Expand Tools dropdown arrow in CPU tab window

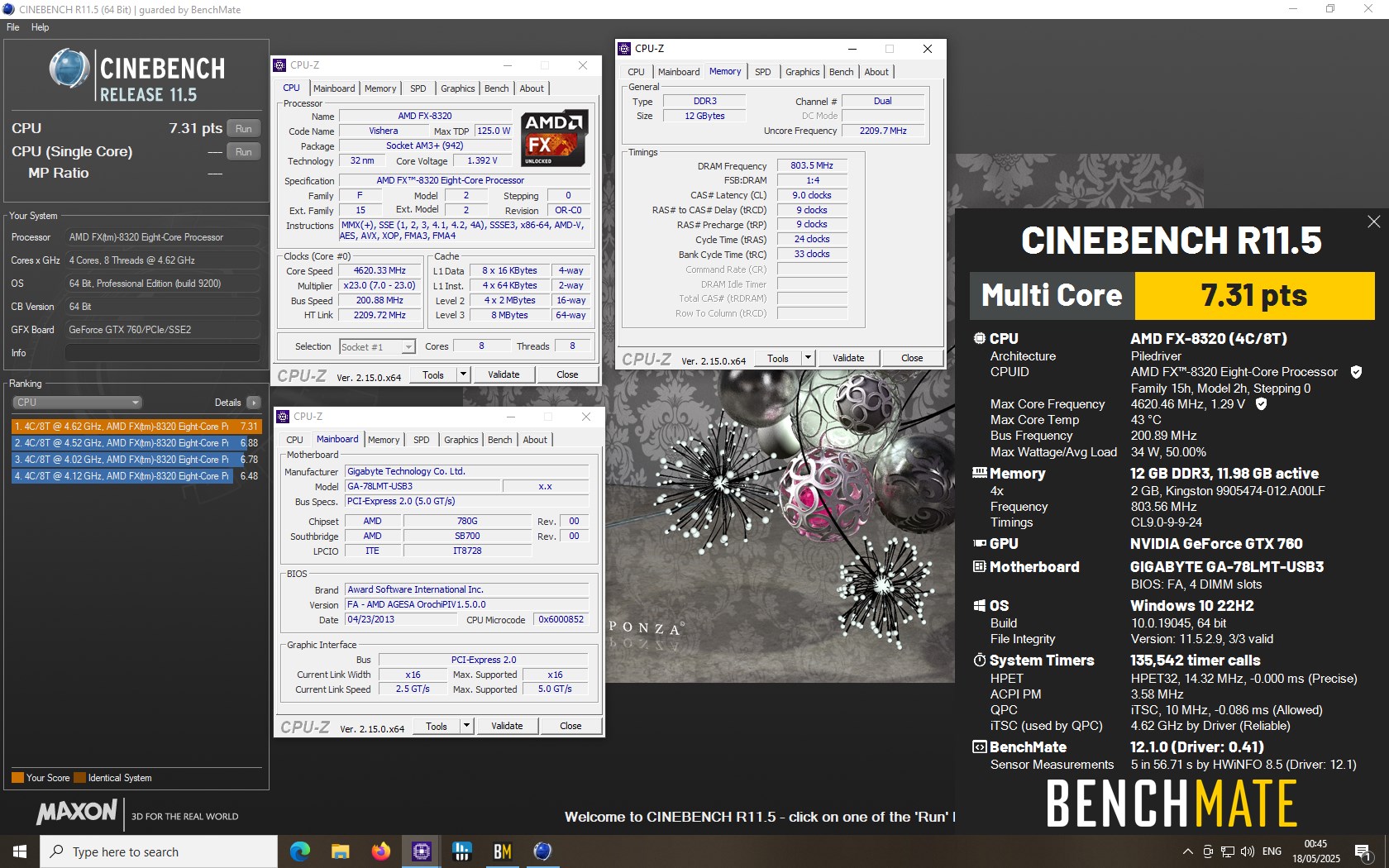point(463,374)
